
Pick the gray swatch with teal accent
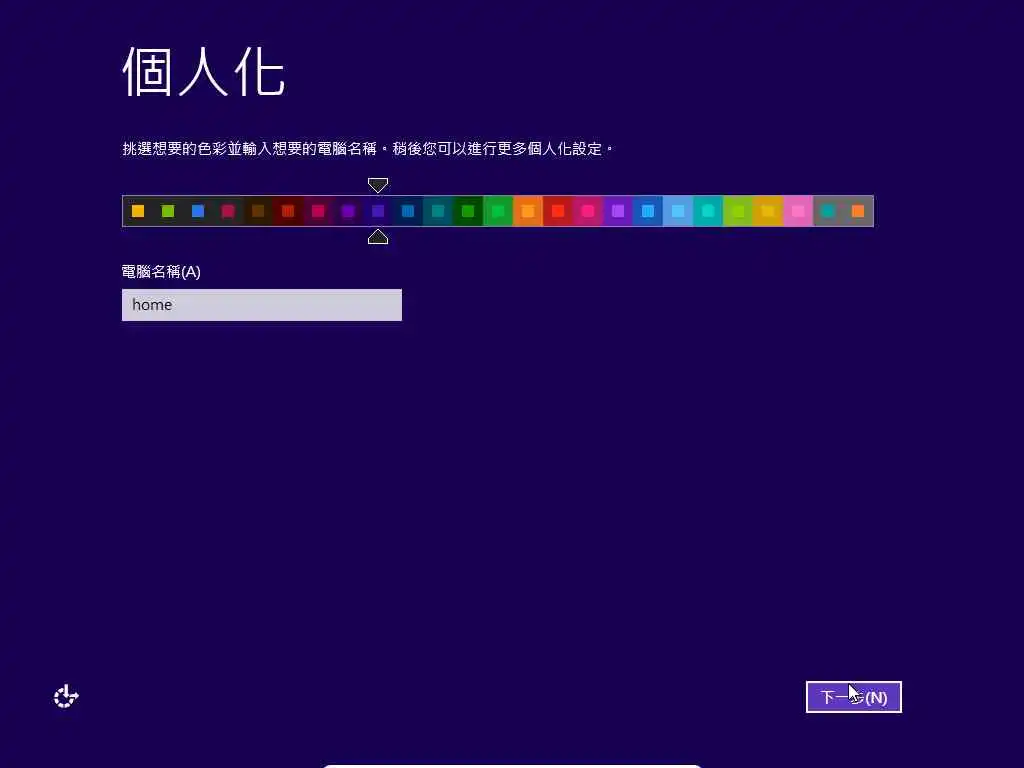tap(829, 211)
